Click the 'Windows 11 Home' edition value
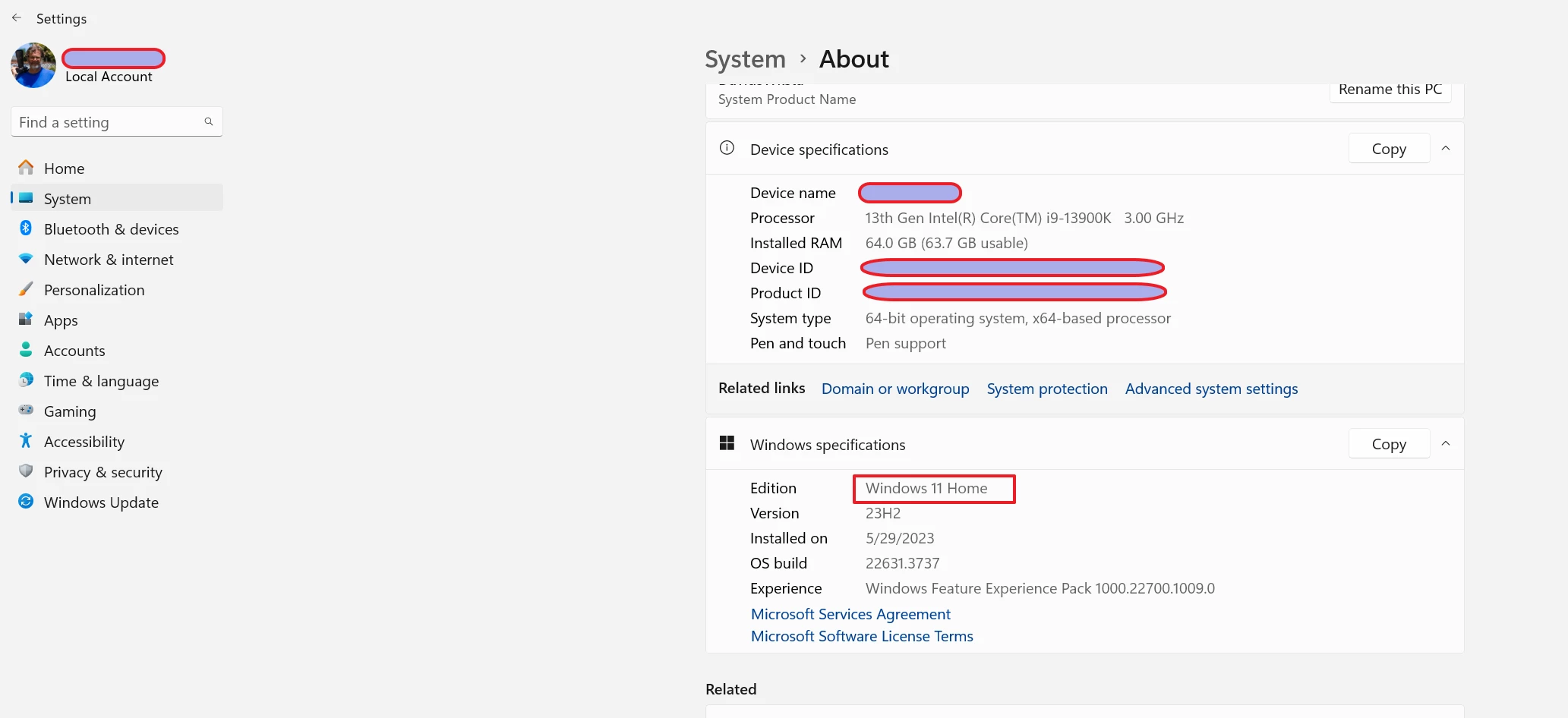Viewport: 1568px width, 718px height. 926,488
